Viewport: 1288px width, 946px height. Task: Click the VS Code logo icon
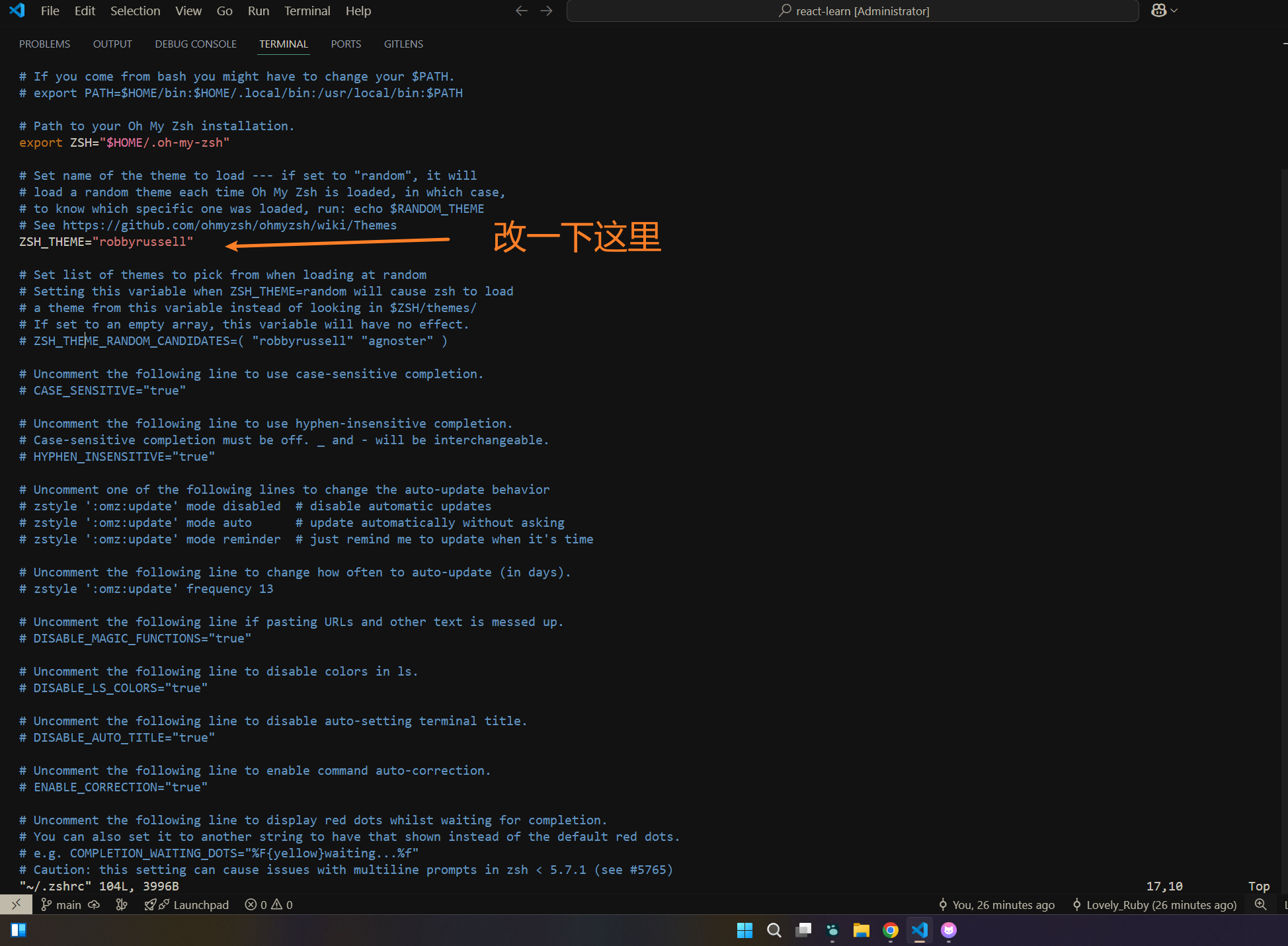(x=17, y=11)
